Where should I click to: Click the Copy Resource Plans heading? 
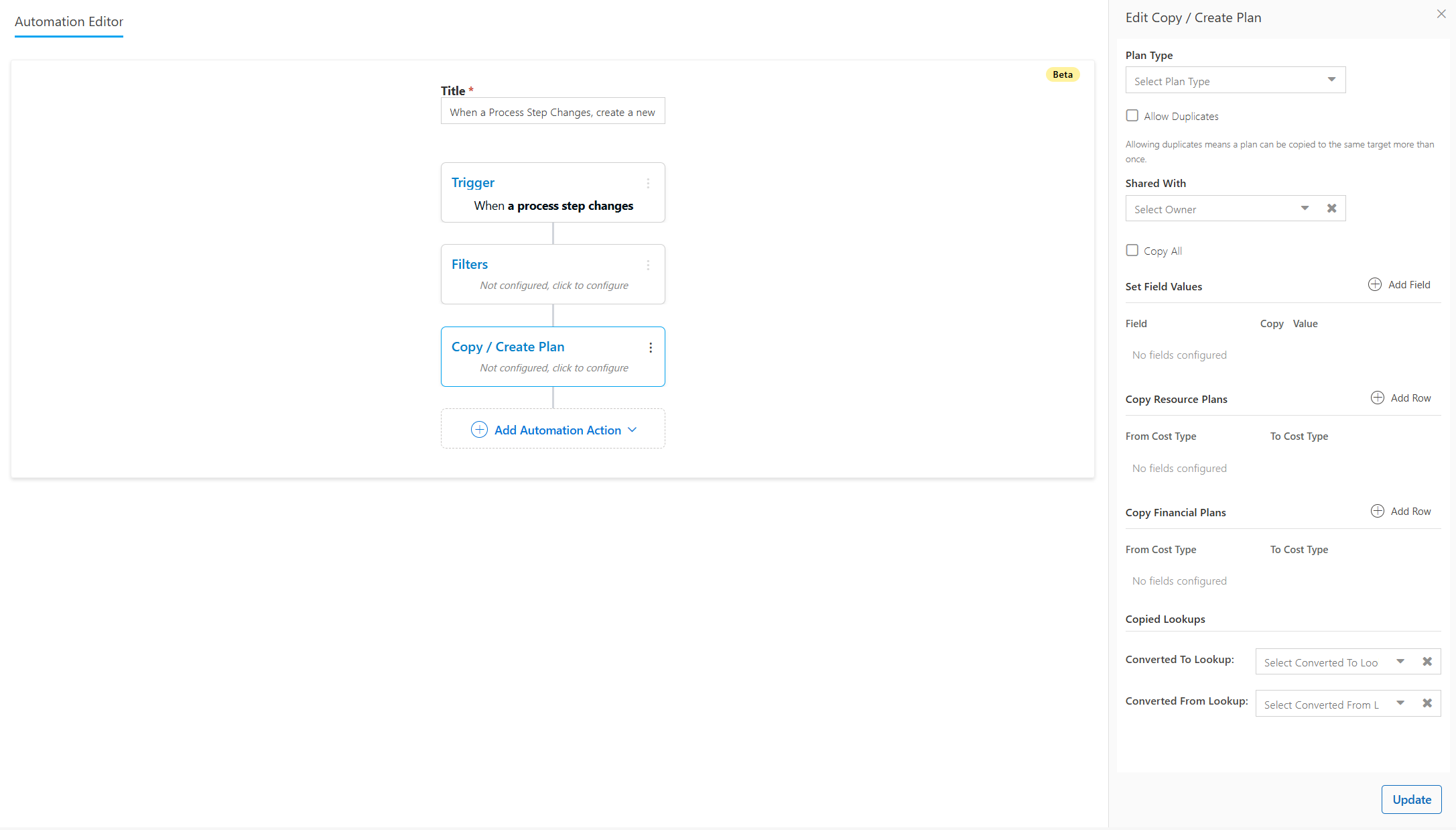point(1176,399)
